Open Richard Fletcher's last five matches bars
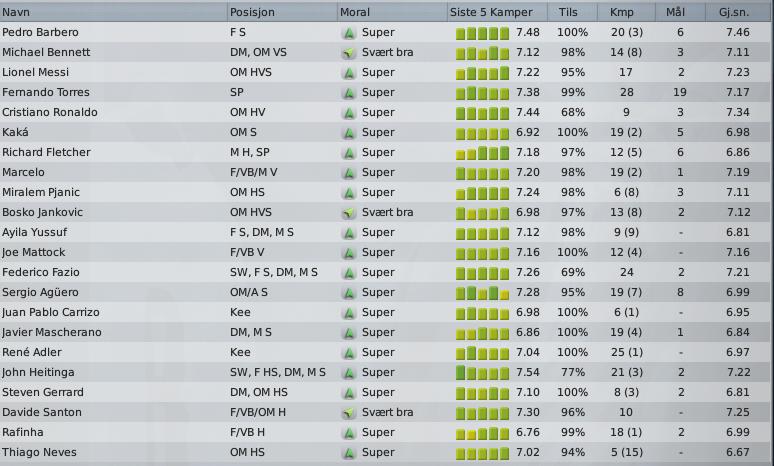The image size is (774, 466). click(482, 153)
